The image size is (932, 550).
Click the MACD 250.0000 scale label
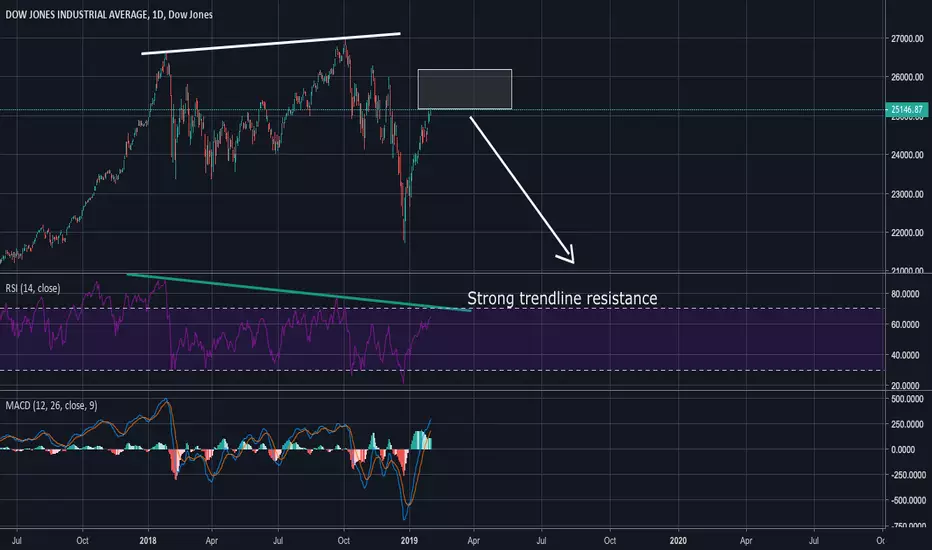pos(907,425)
